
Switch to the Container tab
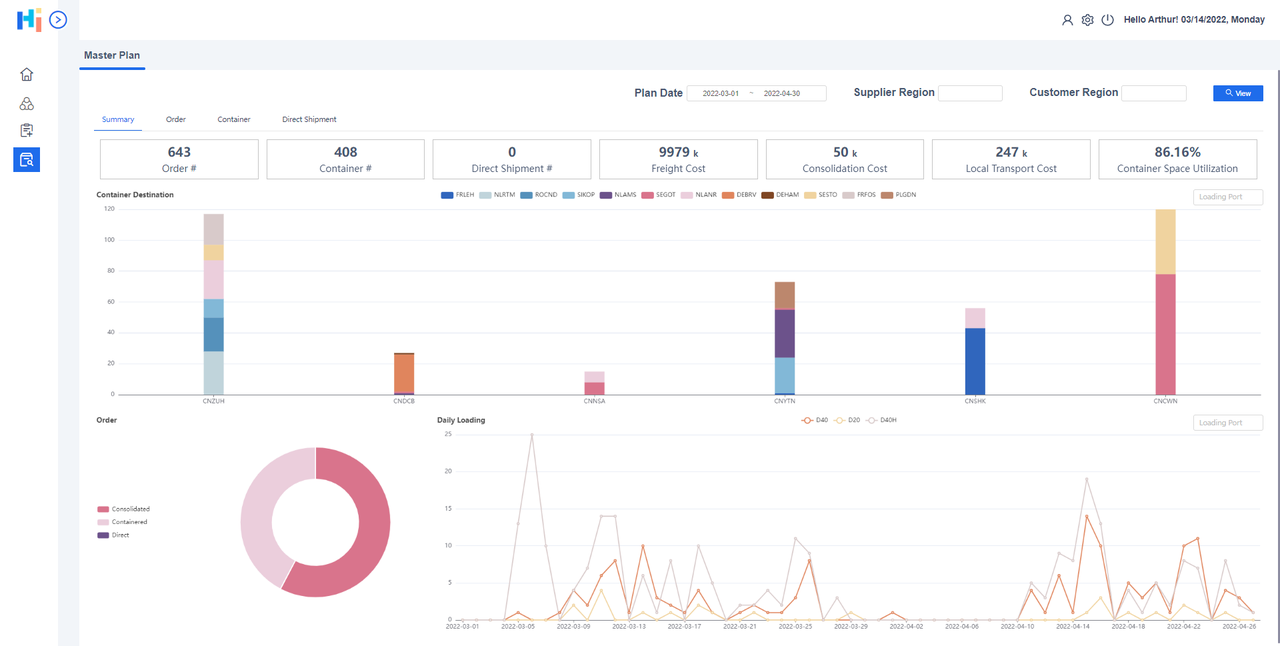[234, 120]
